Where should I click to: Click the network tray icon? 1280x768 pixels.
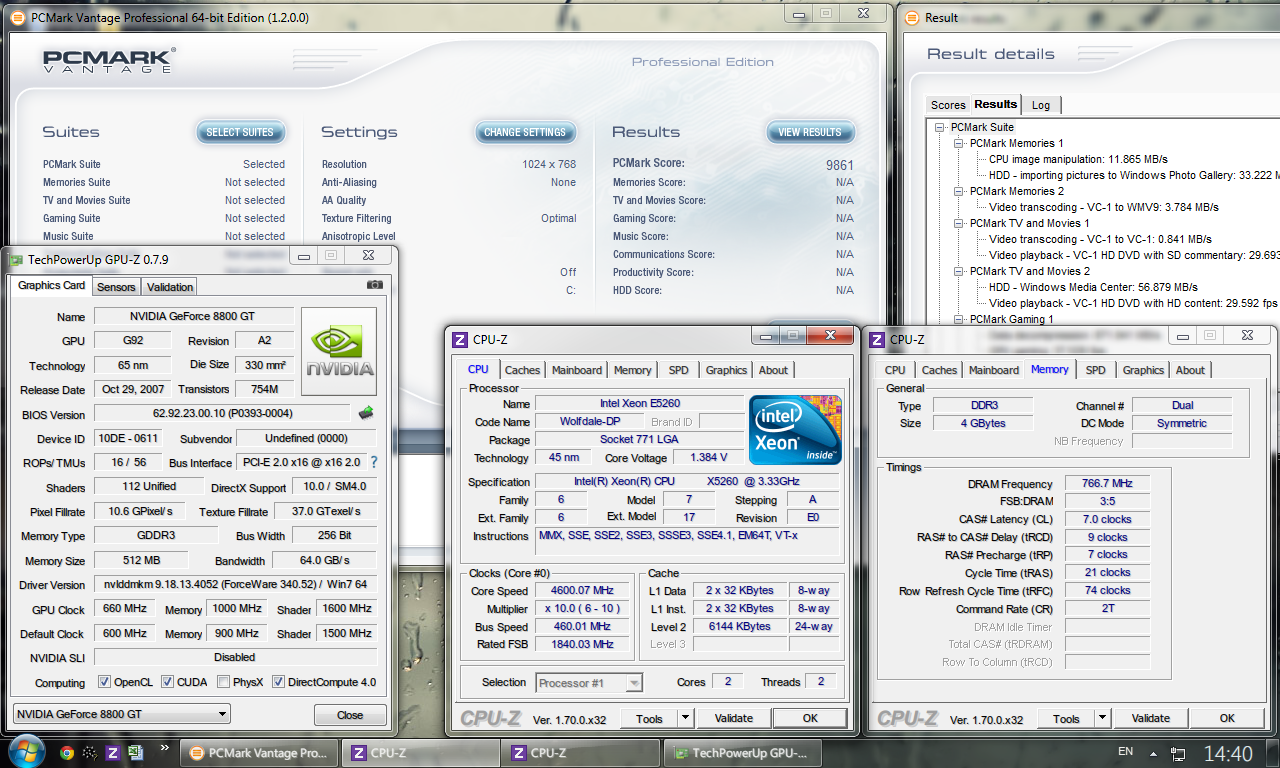pyautogui.click(x=1180, y=753)
